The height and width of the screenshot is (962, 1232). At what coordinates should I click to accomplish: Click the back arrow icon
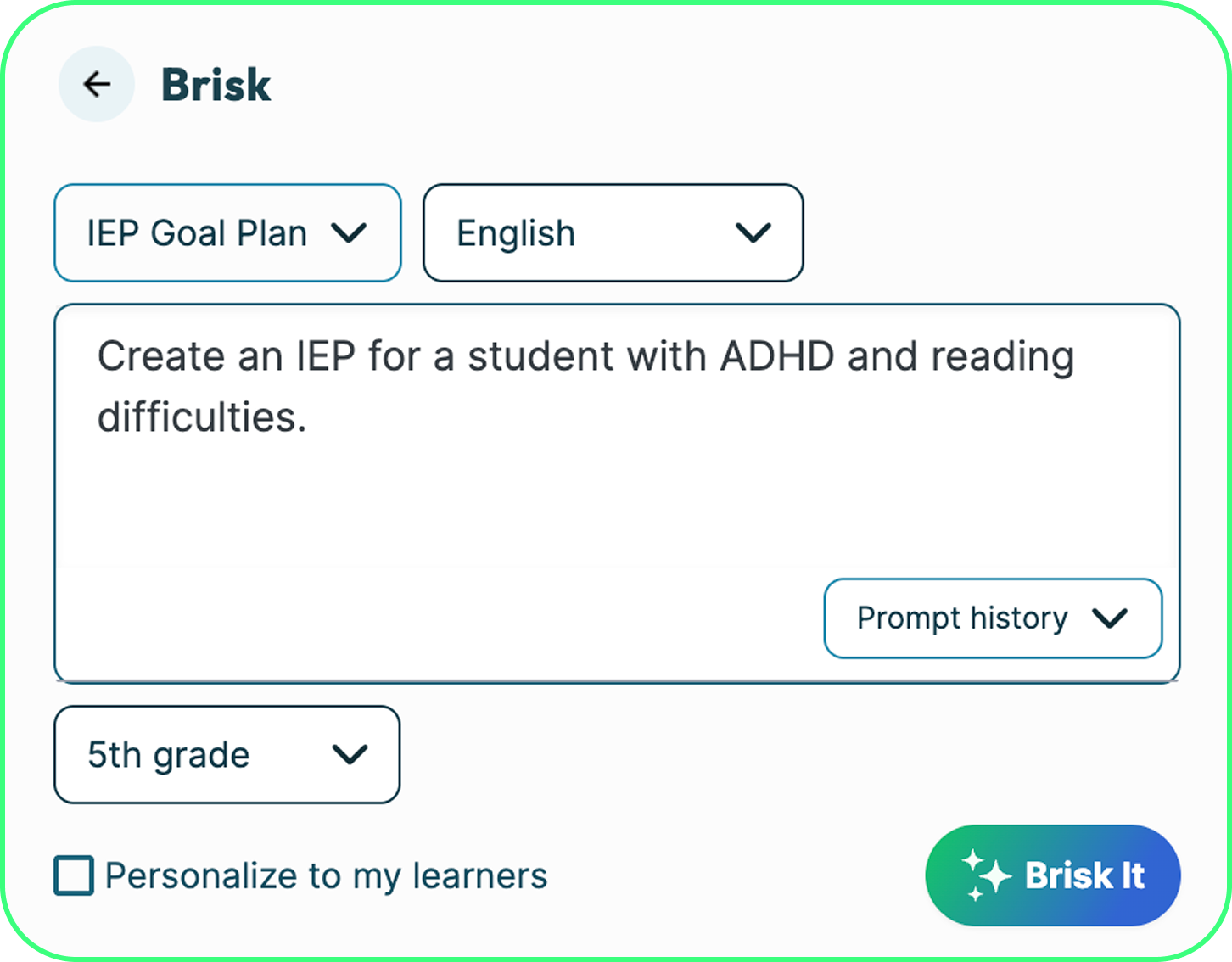[x=97, y=84]
